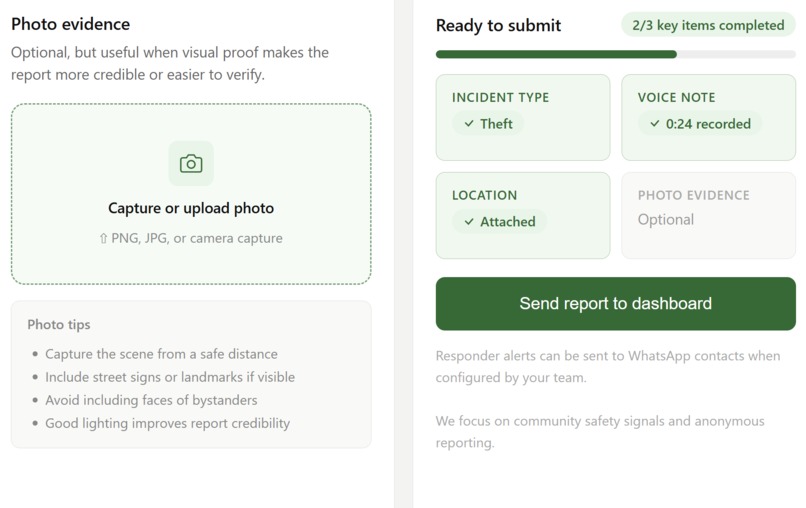This screenshot has height=508, width=806.
Task: Click the Incident Type card heading
Action: click(x=500, y=98)
